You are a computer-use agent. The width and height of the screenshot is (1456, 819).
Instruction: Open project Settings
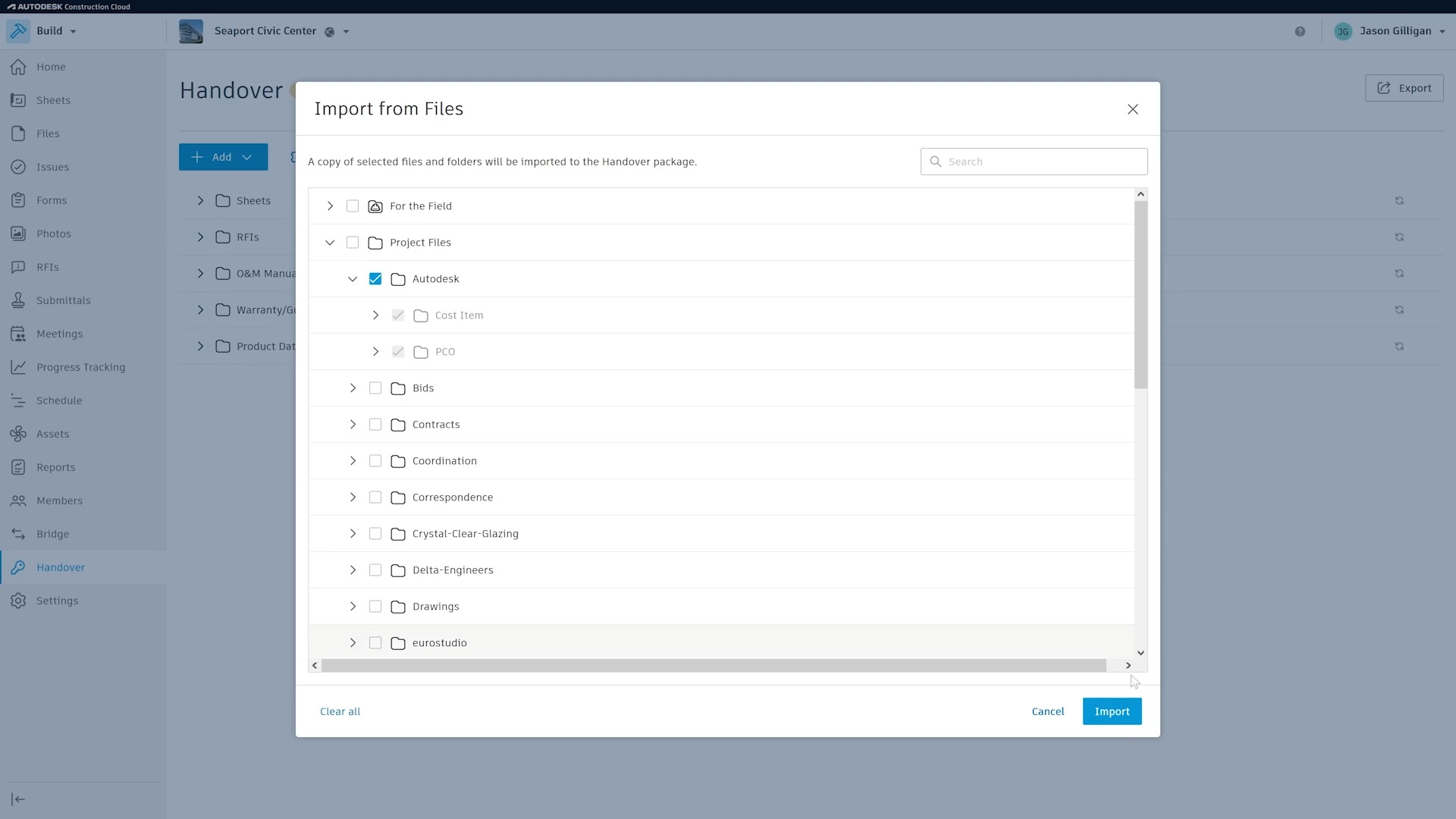click(x=57, y=601)
